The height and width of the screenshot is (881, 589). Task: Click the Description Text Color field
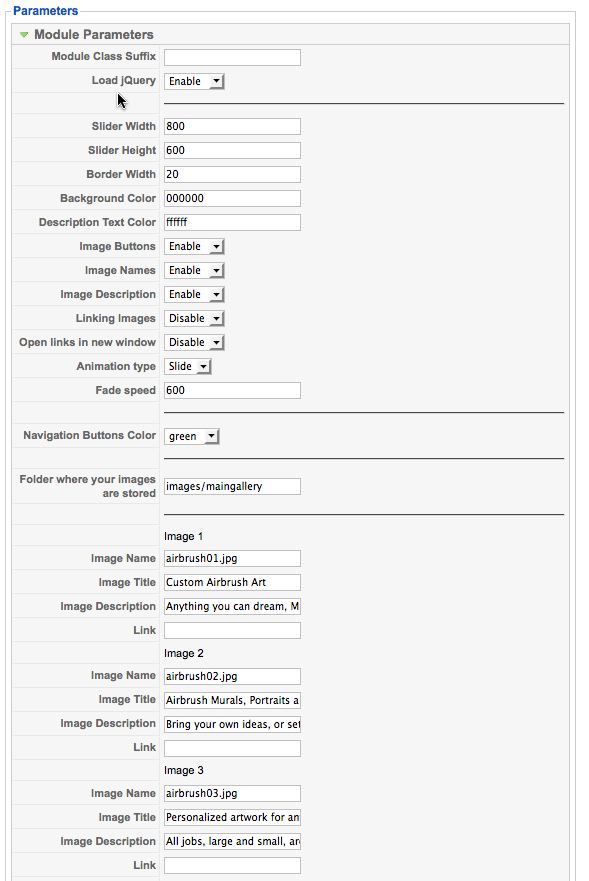tap(232, 222)
